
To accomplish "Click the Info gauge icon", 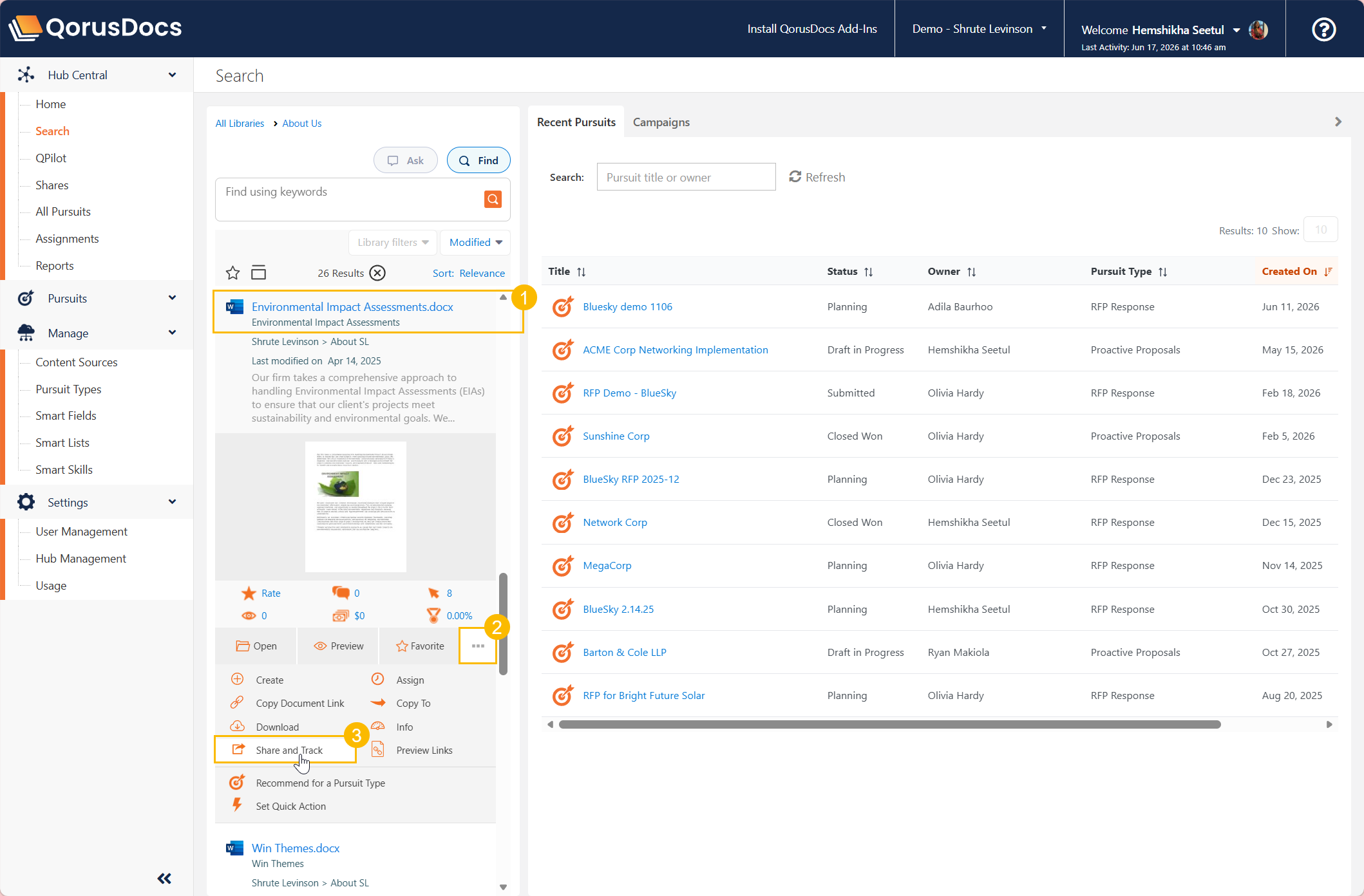I will point(378,726).
